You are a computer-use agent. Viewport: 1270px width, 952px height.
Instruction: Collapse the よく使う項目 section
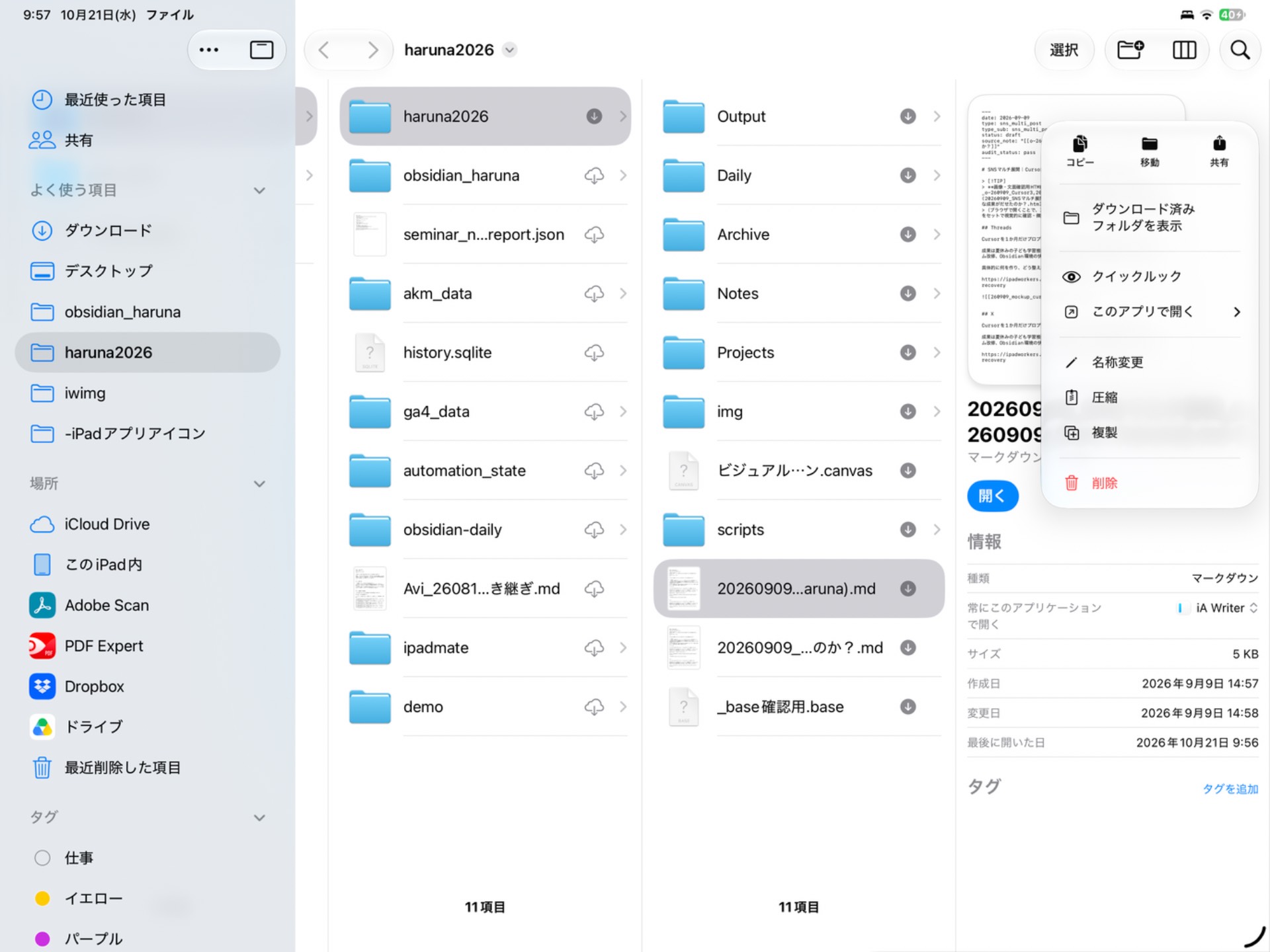coord(259,190)
